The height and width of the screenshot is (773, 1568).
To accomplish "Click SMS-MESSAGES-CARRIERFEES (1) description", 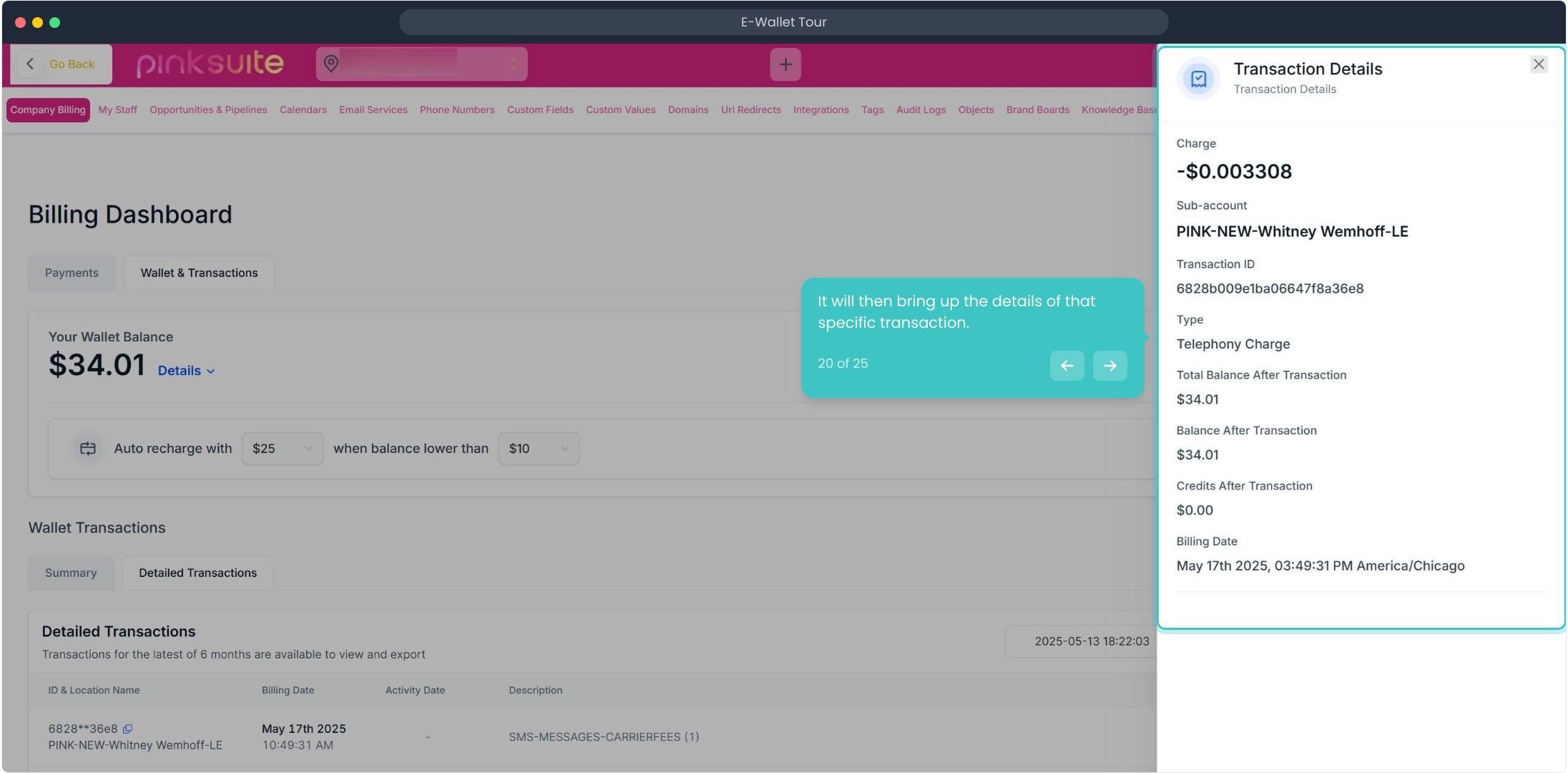I will [x=604, y=736].
